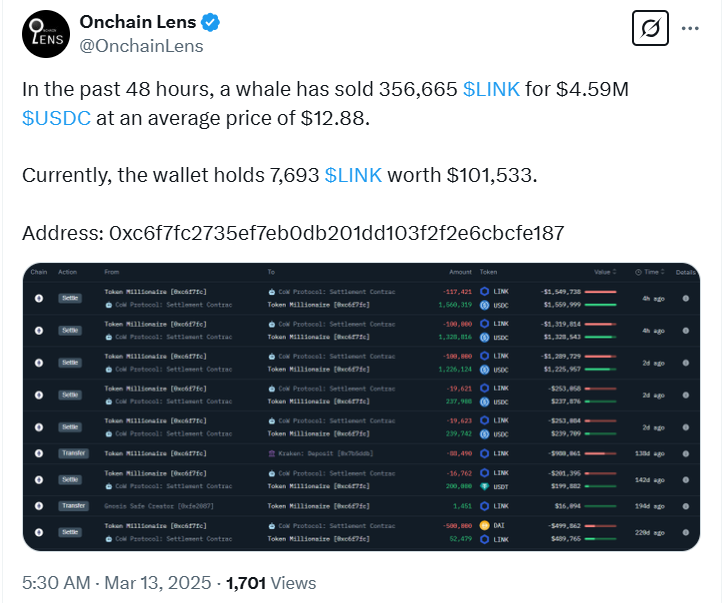
Task: Click the red value bar for -$1,549,738
Action: (x=600, y=292)
